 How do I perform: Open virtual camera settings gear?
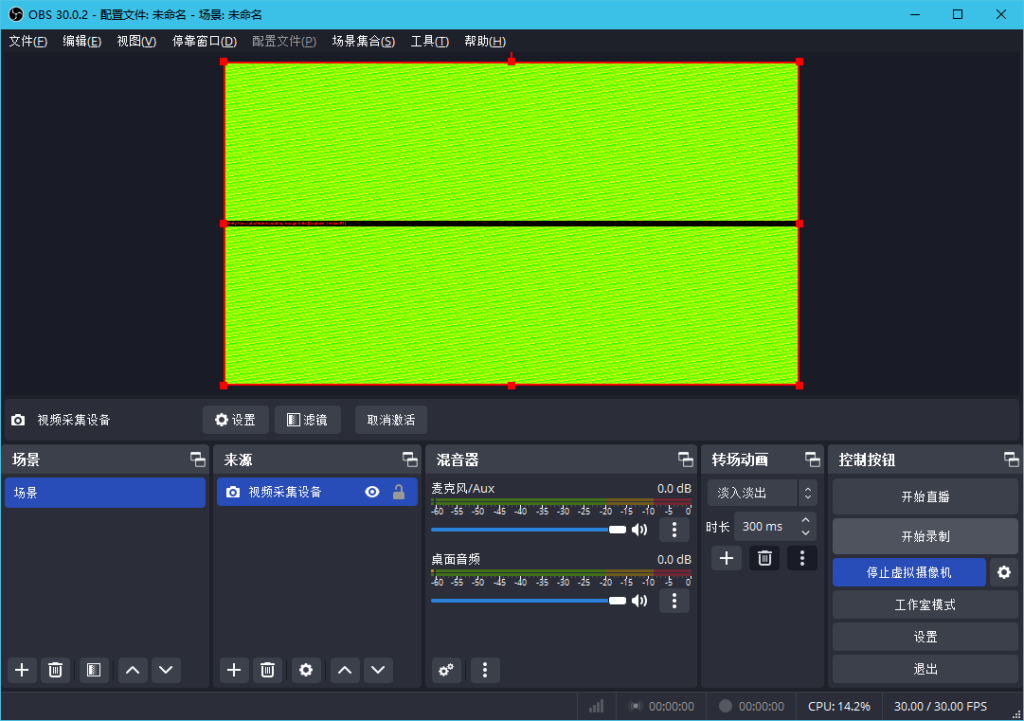click(1004, 573)
